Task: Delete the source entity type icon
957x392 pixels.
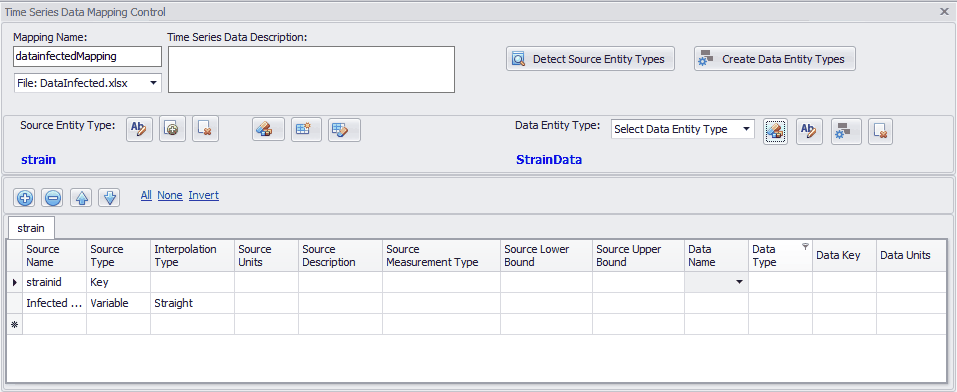Action: coord(205,129)
